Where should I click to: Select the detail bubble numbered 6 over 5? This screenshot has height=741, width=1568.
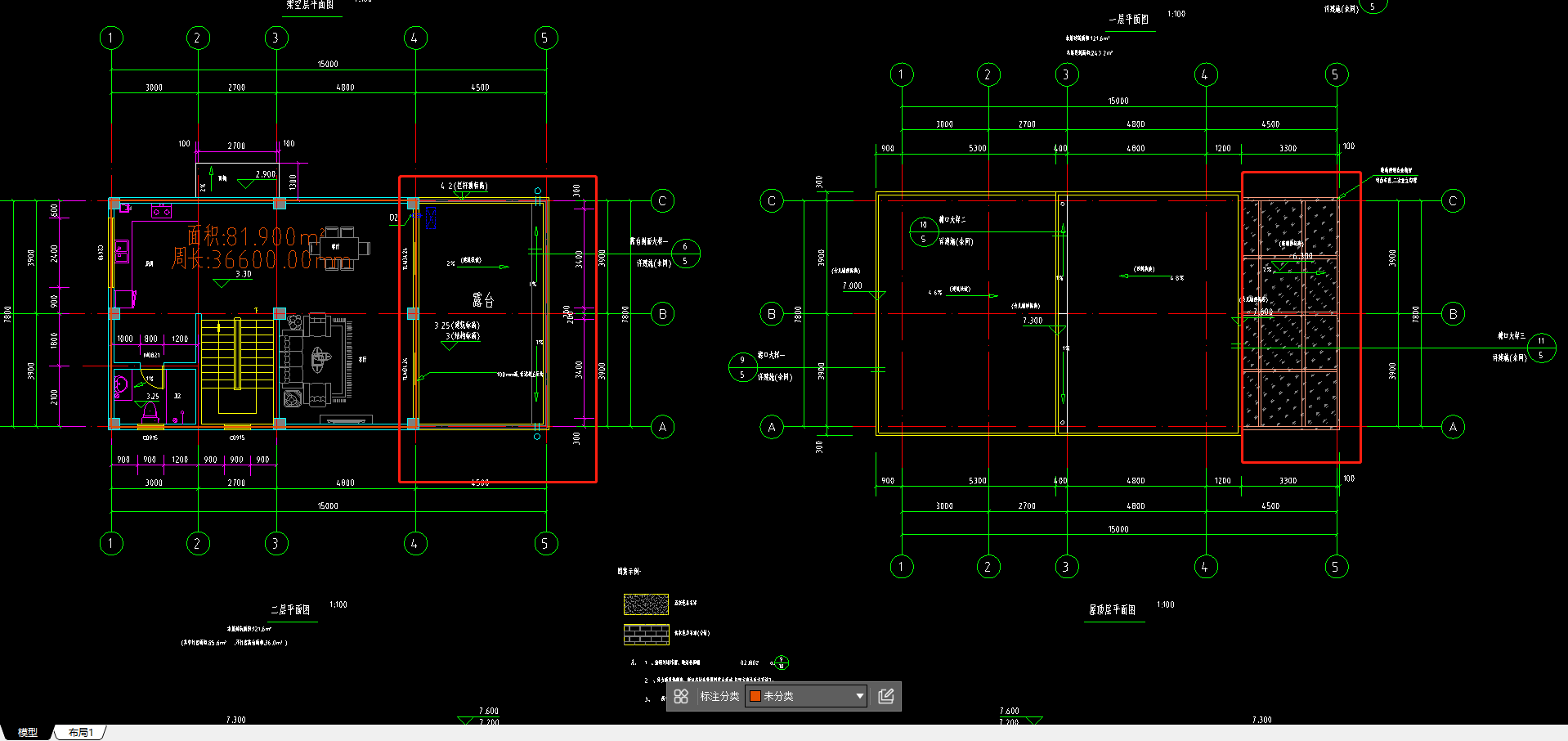tap(685, 254)
